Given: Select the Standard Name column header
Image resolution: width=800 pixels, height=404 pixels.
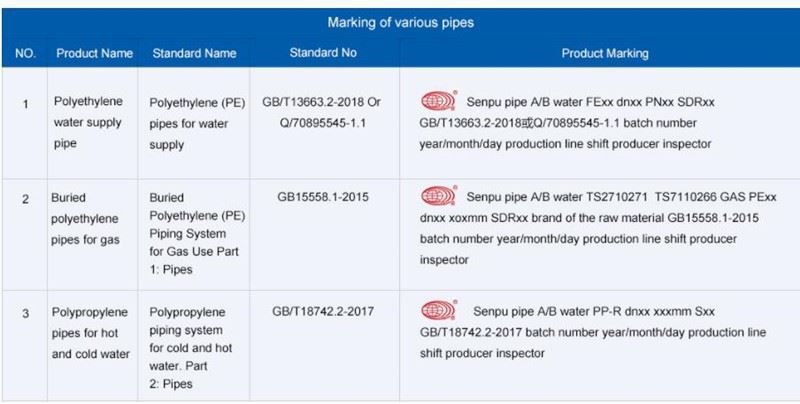Looking at the screenshot, I should [x=194, y=54].
